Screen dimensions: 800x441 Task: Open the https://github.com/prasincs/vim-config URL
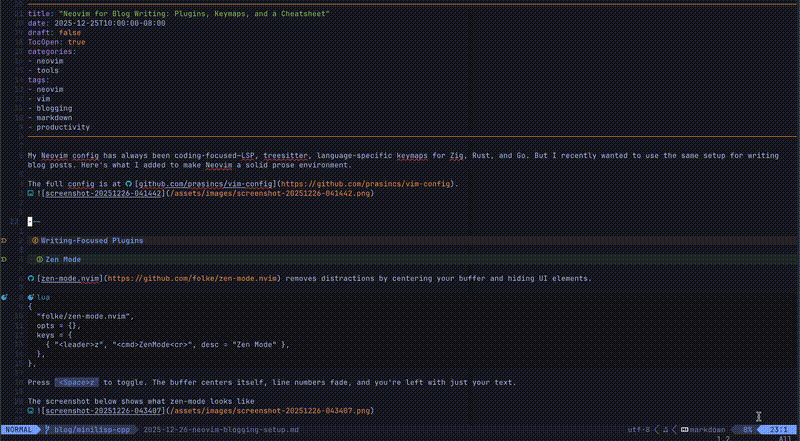[x=366, y=184]
